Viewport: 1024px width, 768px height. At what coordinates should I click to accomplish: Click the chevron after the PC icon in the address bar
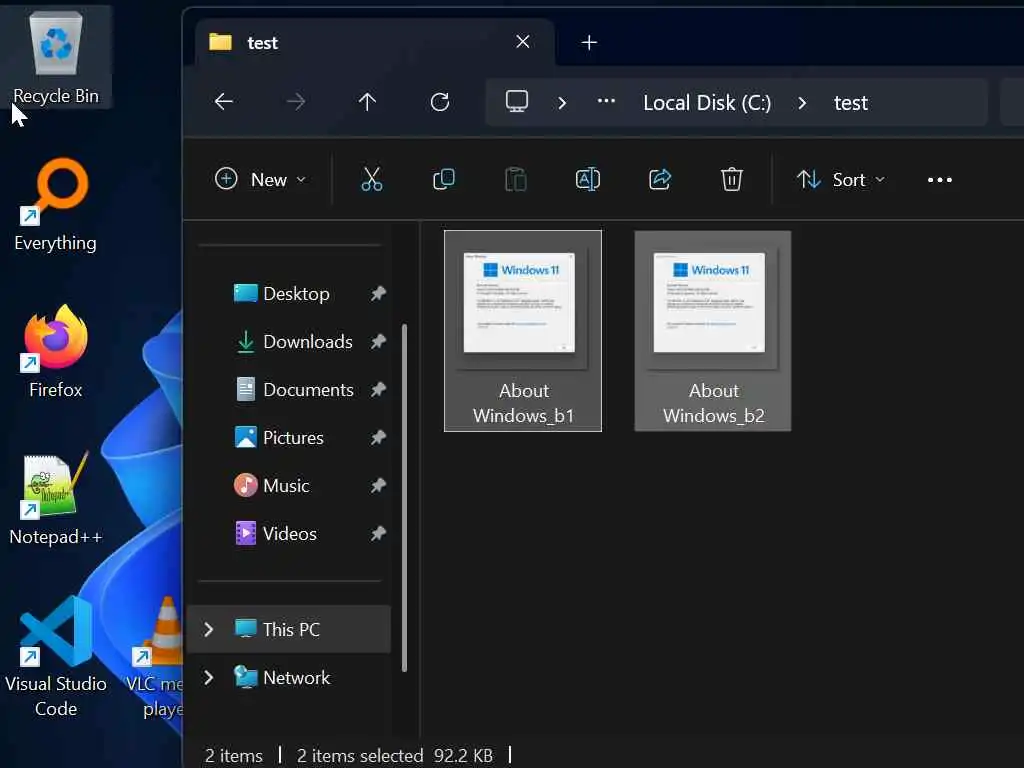click(562, 103)
